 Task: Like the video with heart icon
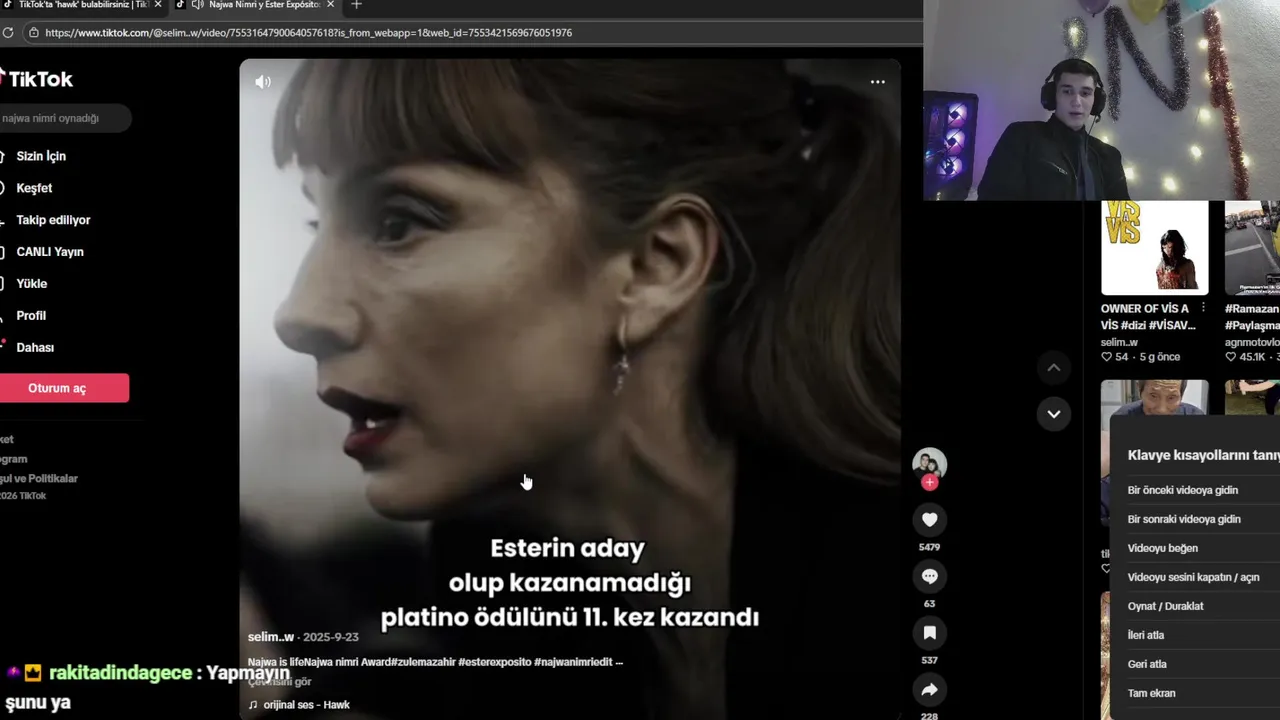click(x=929, y=519)
